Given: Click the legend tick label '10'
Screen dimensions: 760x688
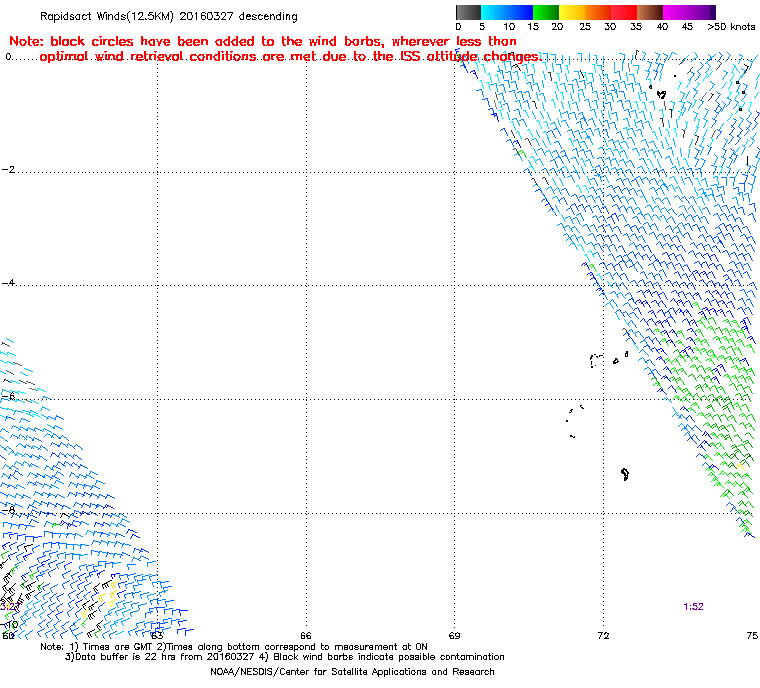Looking at the screenshot, I should pyautogui.click(x=509, y=27).
